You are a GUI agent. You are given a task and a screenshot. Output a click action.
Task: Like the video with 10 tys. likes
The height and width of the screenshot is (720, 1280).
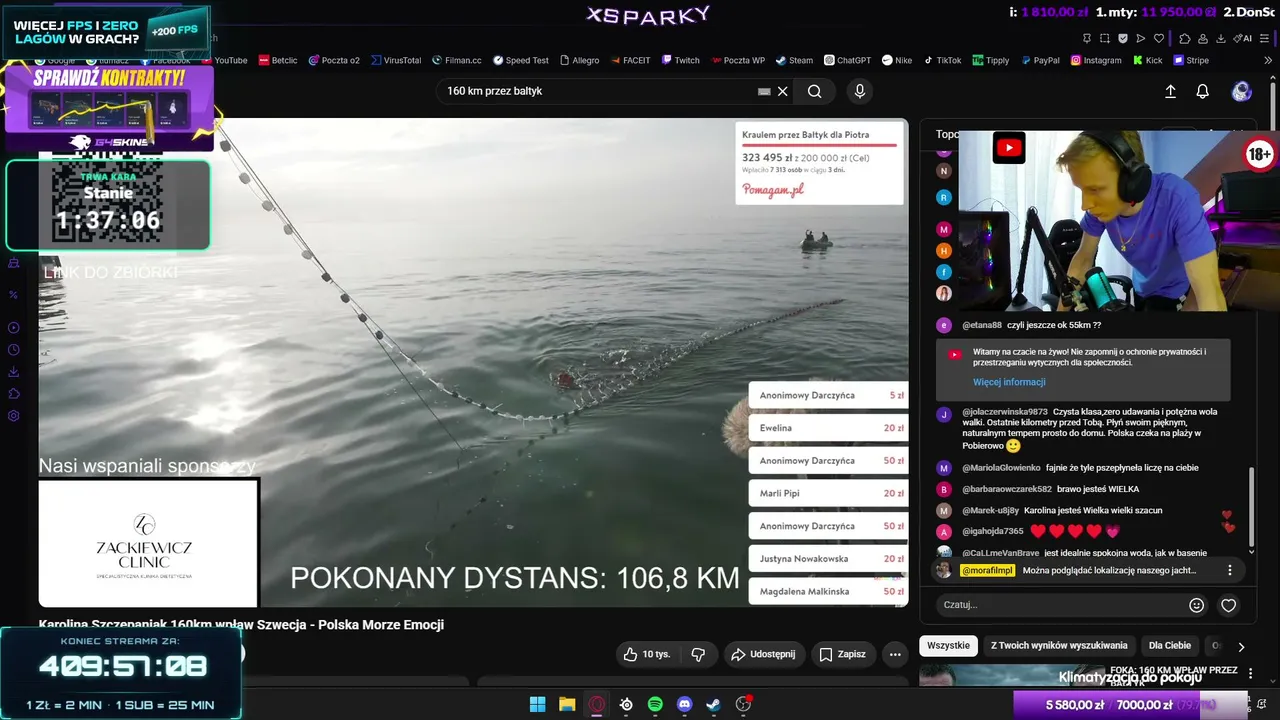click(647, 654)
